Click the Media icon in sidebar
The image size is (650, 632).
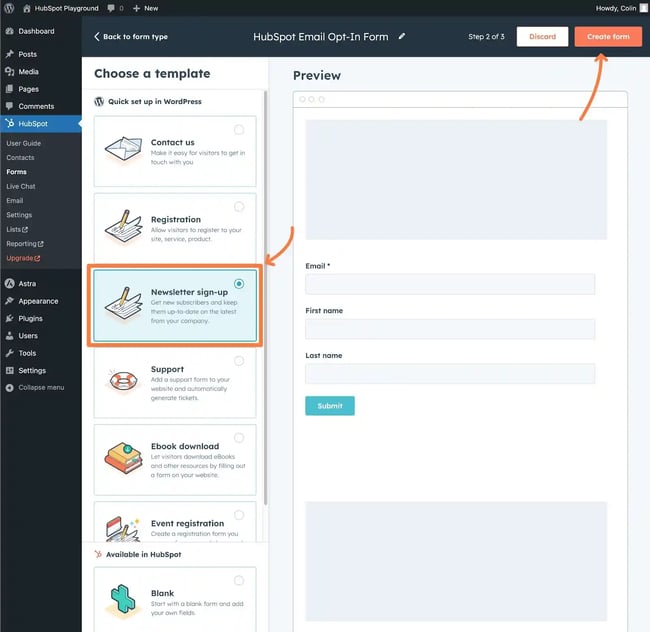10,71
